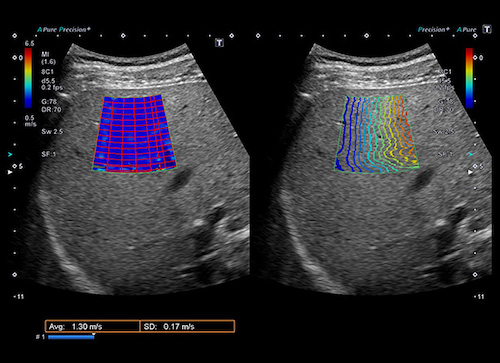Click the white triangle marker on the right depth scale

(470, 172)
